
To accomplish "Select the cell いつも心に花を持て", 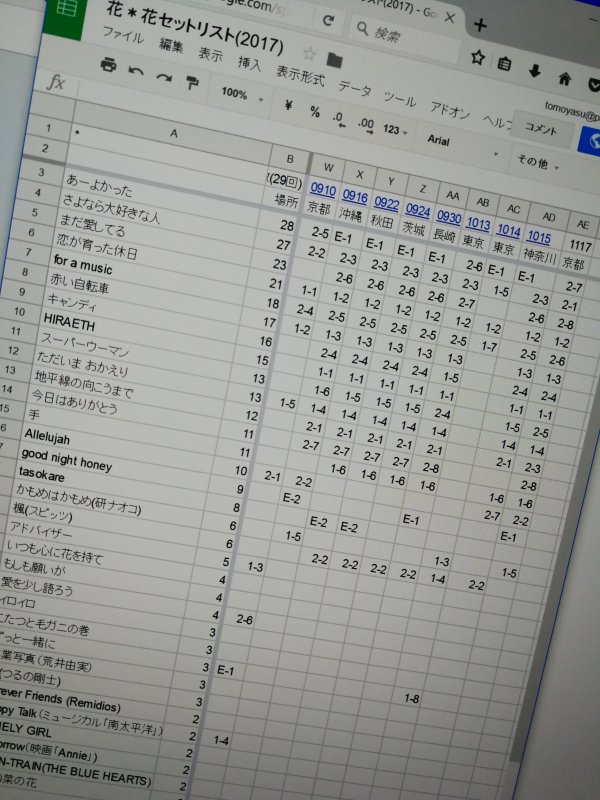I will click(x=55, y=552).
